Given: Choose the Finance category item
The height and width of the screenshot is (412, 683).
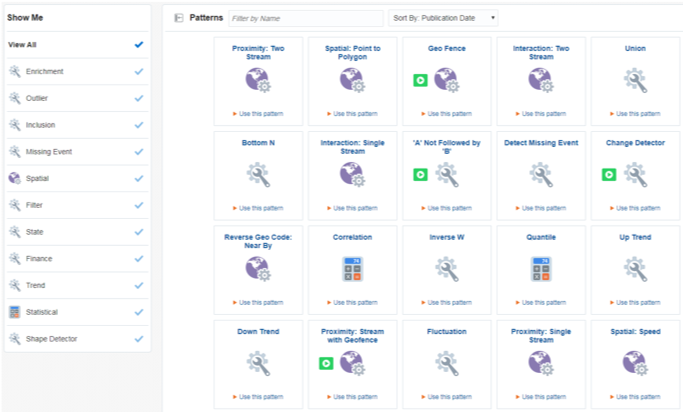Looking at the screenshot, I should point(39,259).
